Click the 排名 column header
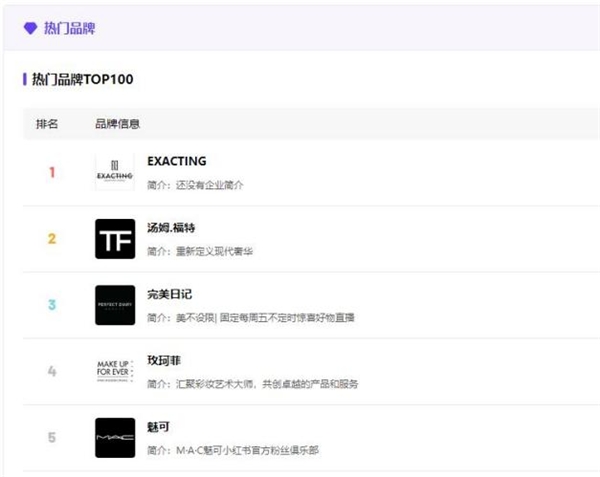This screenshot has width=600, height=477. tap(47, 124)
